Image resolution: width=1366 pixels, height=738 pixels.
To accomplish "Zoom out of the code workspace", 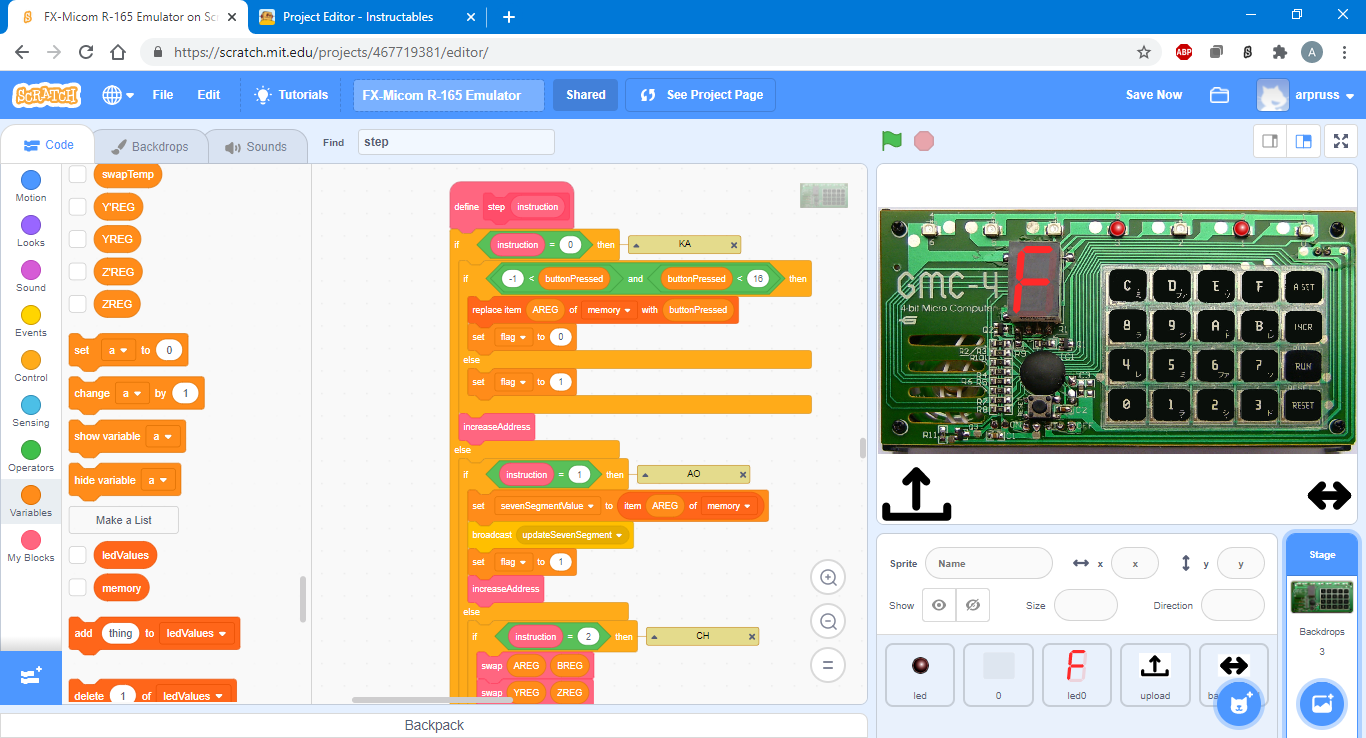I will click(x=828, y=621).
